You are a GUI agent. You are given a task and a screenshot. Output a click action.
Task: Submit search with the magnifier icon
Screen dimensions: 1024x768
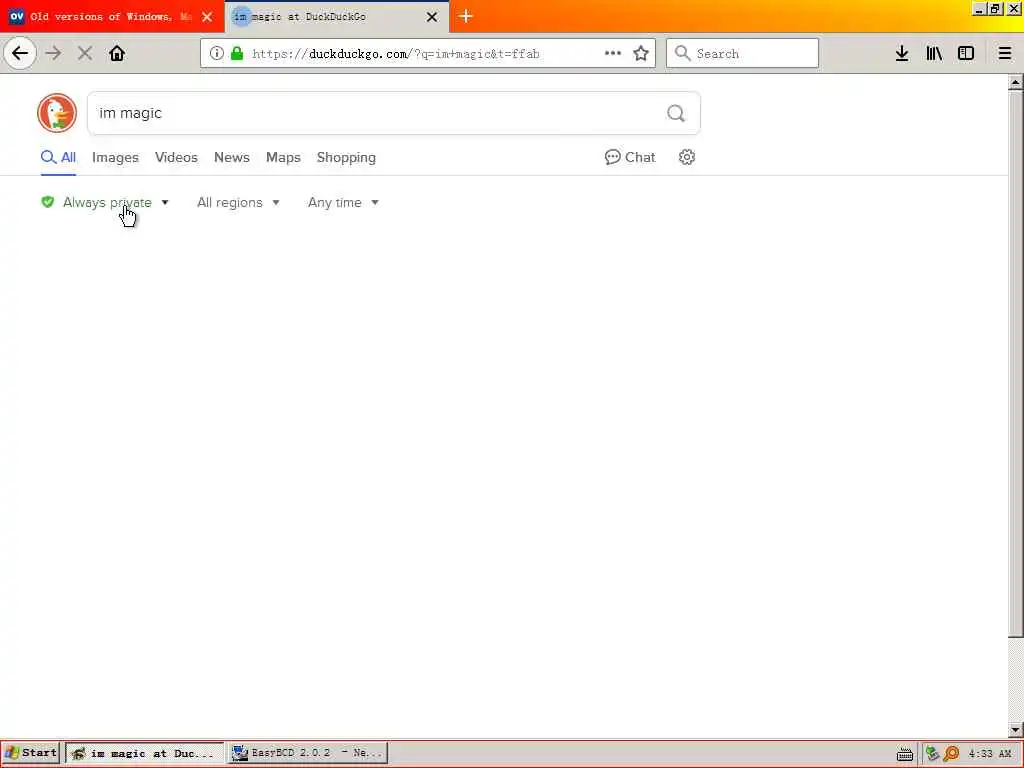pyautogui.click(x=676, y=114)
